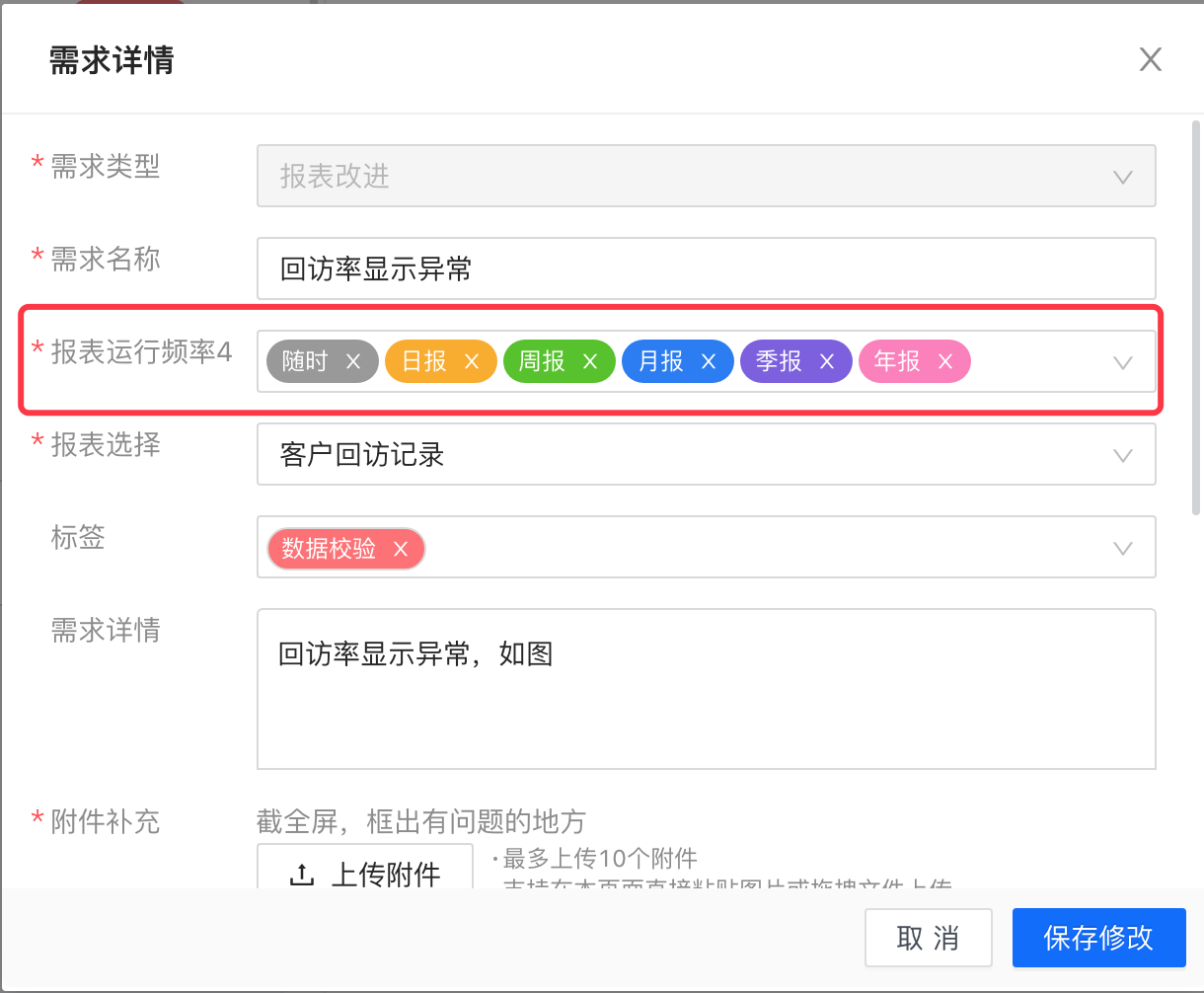
Task: Remove the 日报 tag via its X
Action: click(x=472, y=362)
